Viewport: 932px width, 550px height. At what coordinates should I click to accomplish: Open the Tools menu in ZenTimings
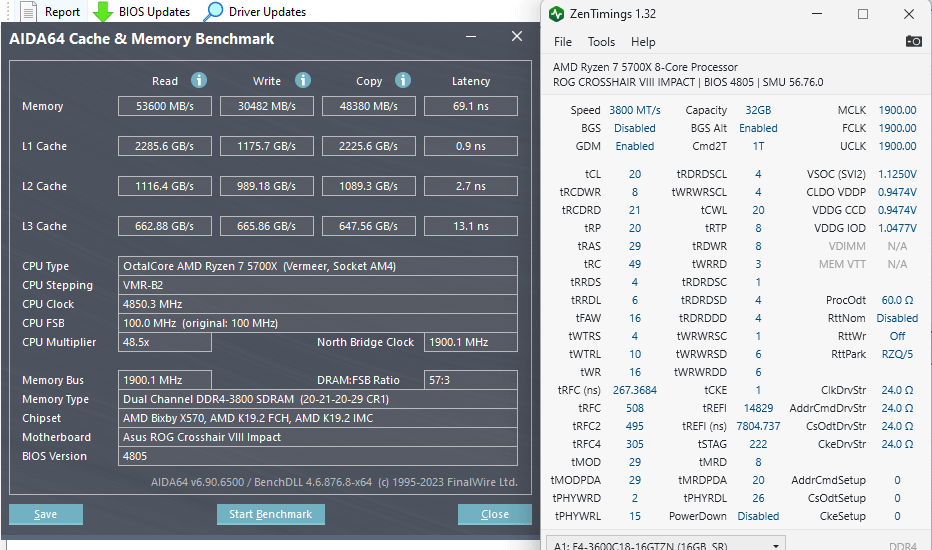point(601,42)
